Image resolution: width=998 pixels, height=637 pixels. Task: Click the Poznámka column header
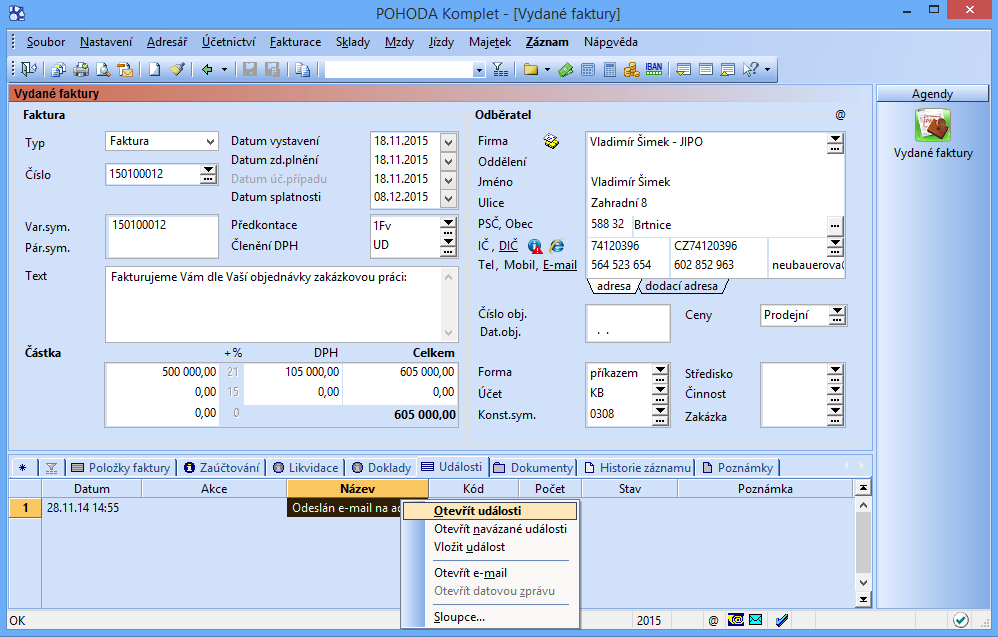click(x=765, y=489)
